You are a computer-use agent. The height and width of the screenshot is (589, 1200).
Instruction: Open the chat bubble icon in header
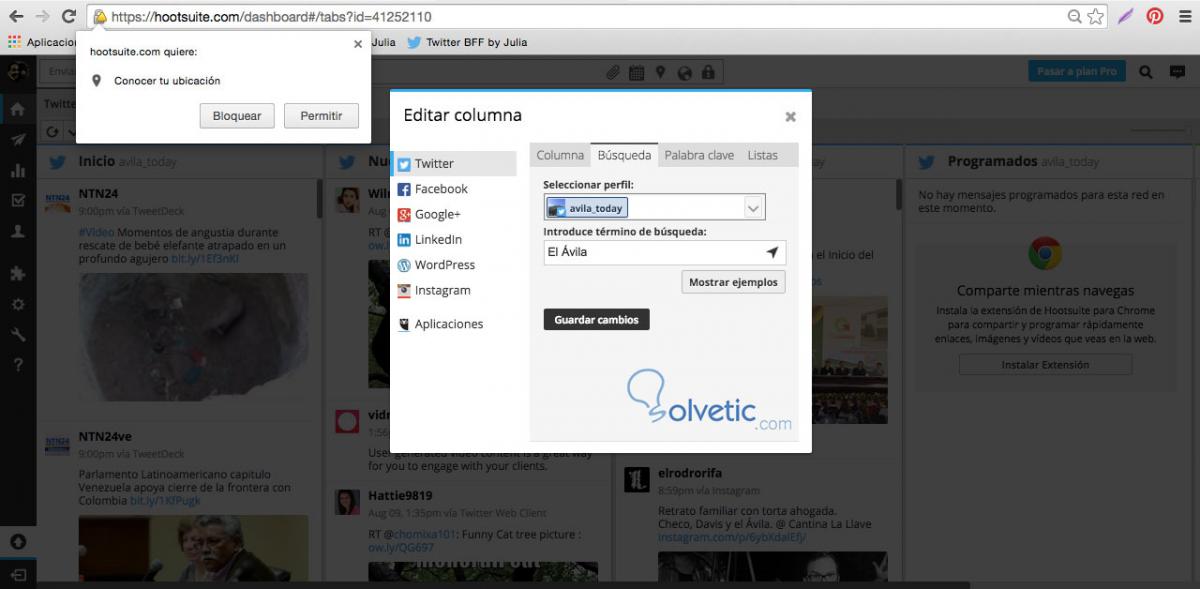pos(1176,72)
